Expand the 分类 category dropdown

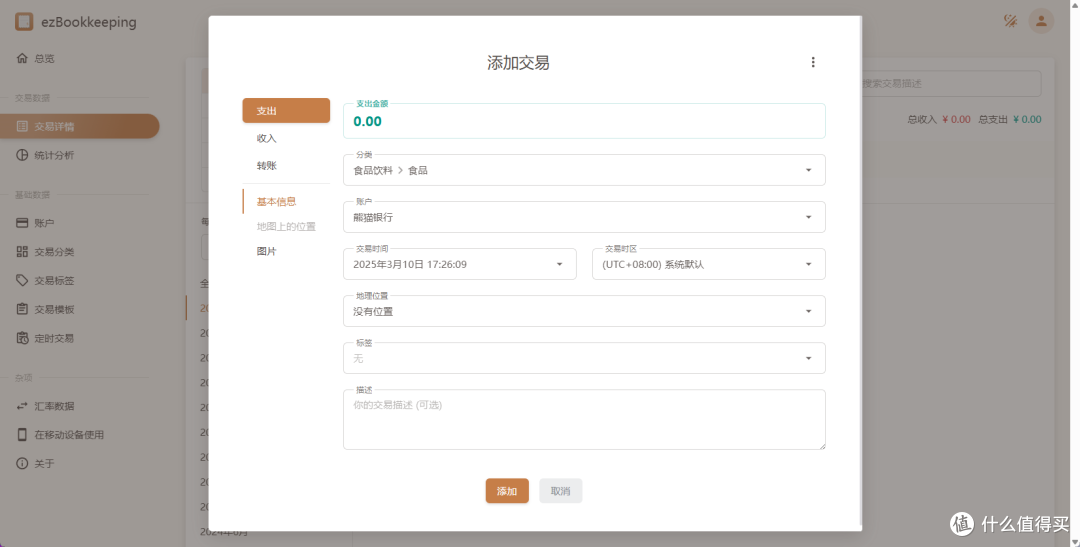pos(584,170)
